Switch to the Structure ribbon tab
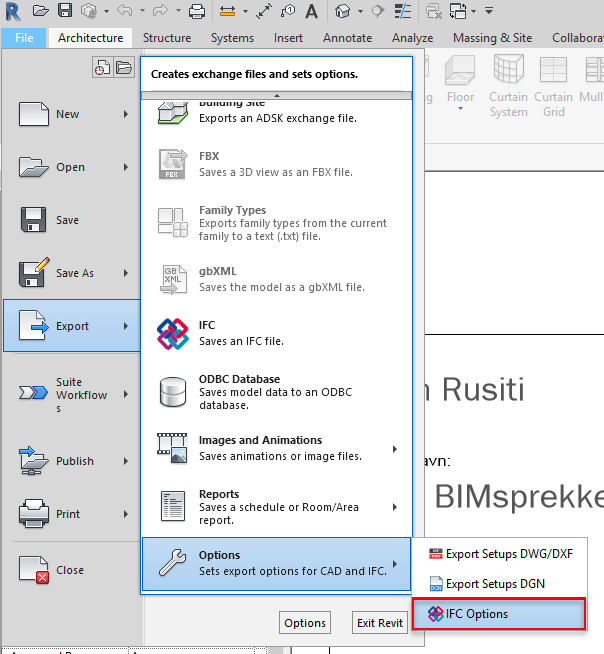604x654 pixels. tap(167, 38)
